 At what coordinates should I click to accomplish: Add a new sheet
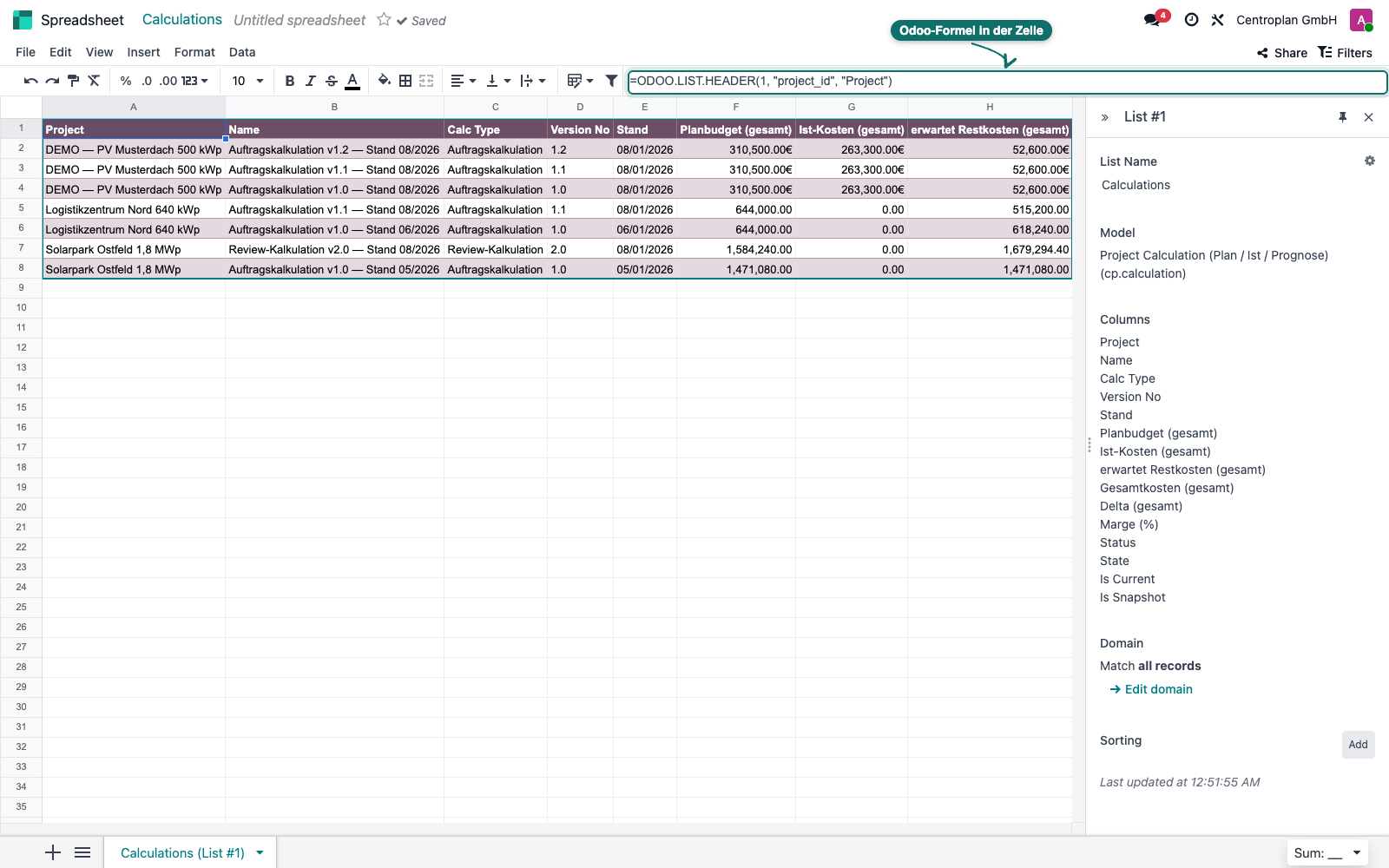[53, 852]
